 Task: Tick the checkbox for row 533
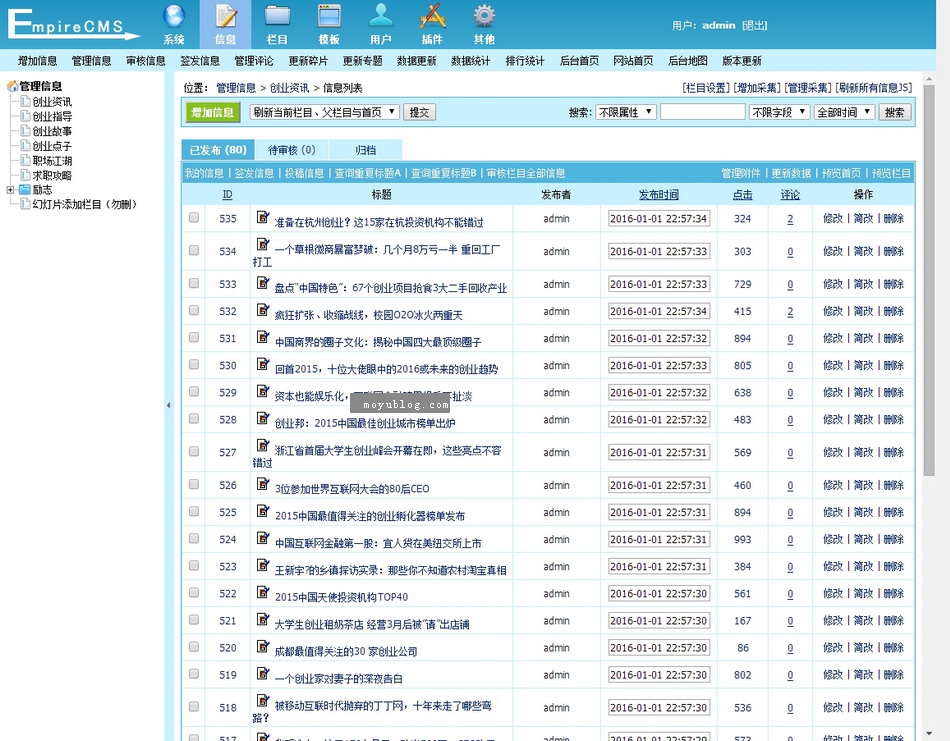coord(194,283)
